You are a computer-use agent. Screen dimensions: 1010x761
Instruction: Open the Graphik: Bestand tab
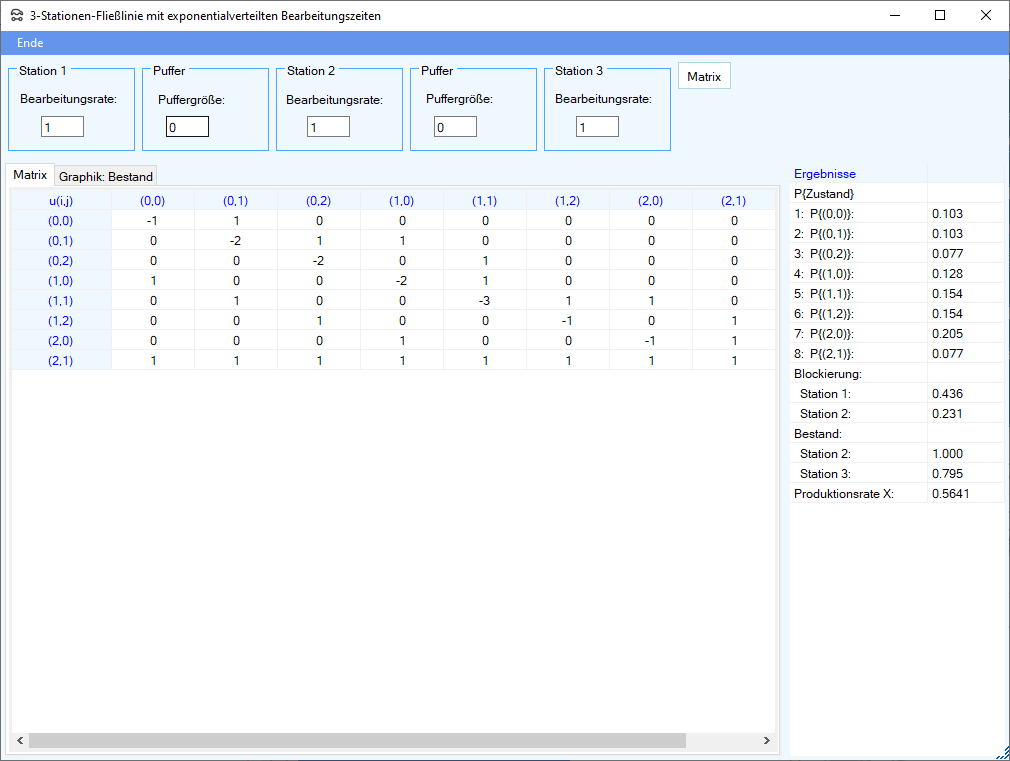click(106, 177)
